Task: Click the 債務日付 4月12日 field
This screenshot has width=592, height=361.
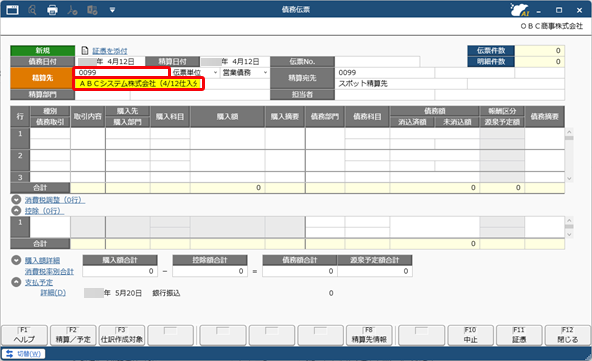Action: (111, 62)
